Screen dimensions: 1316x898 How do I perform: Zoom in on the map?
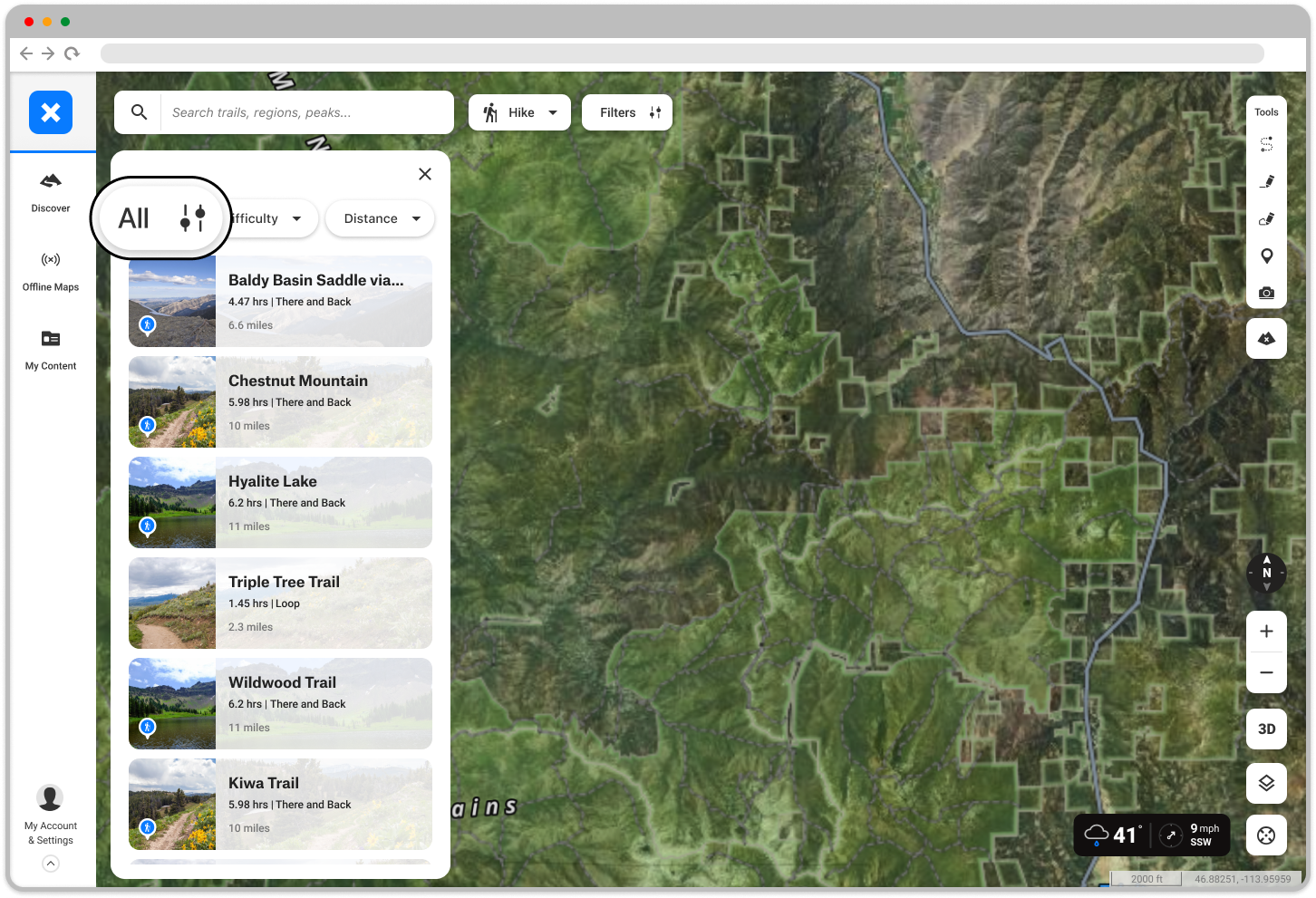click(1266, 632)
